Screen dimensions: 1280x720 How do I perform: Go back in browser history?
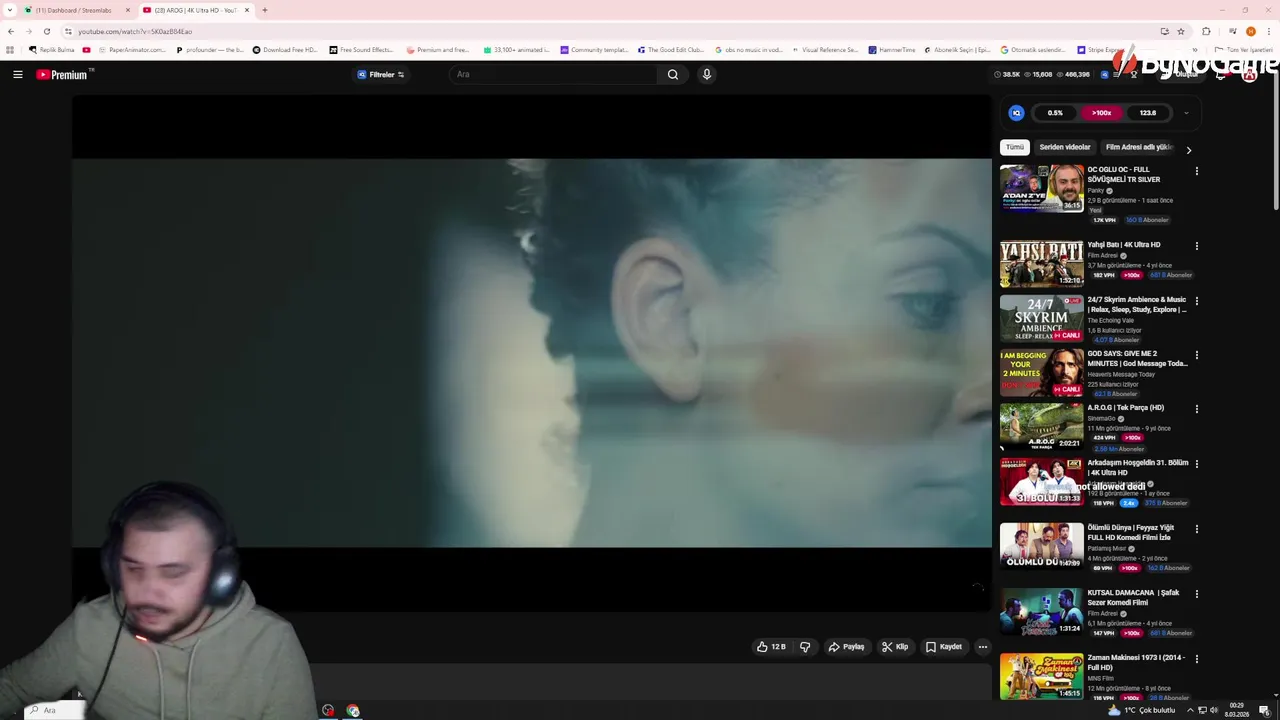coord(10,31)
